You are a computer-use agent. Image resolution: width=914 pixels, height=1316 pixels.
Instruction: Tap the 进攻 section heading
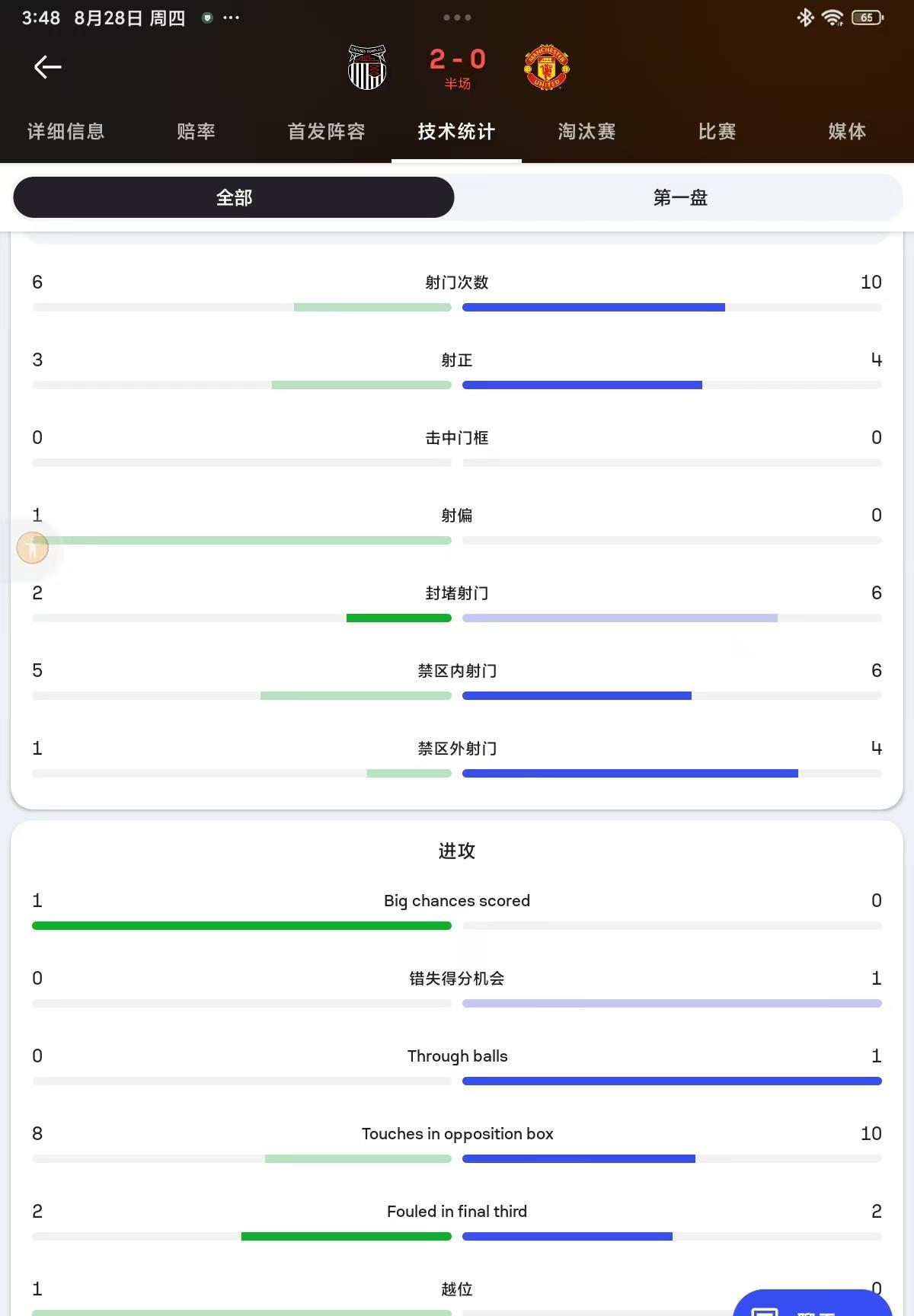click(457, 851)
